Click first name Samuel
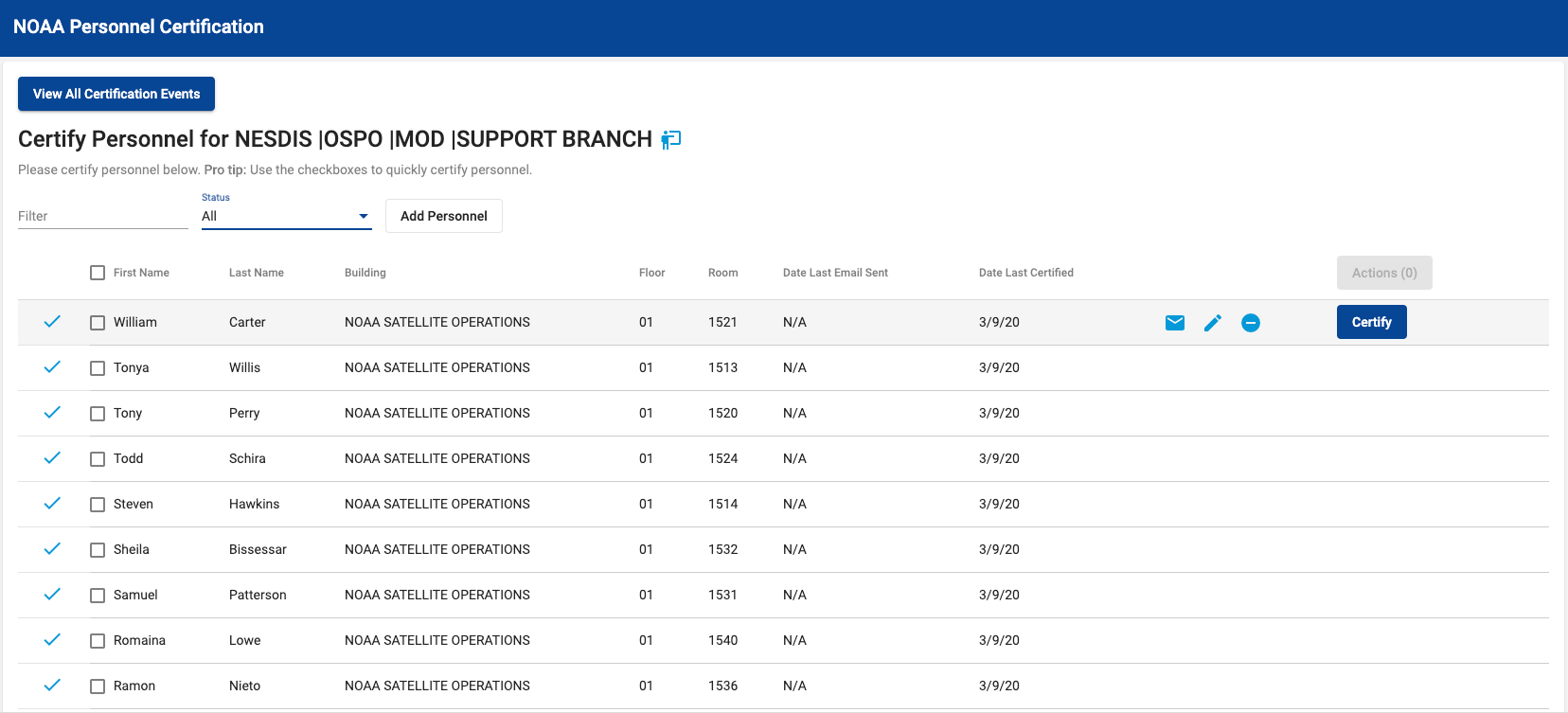Screen dimensions: 1568x713 tap(135, 595)
